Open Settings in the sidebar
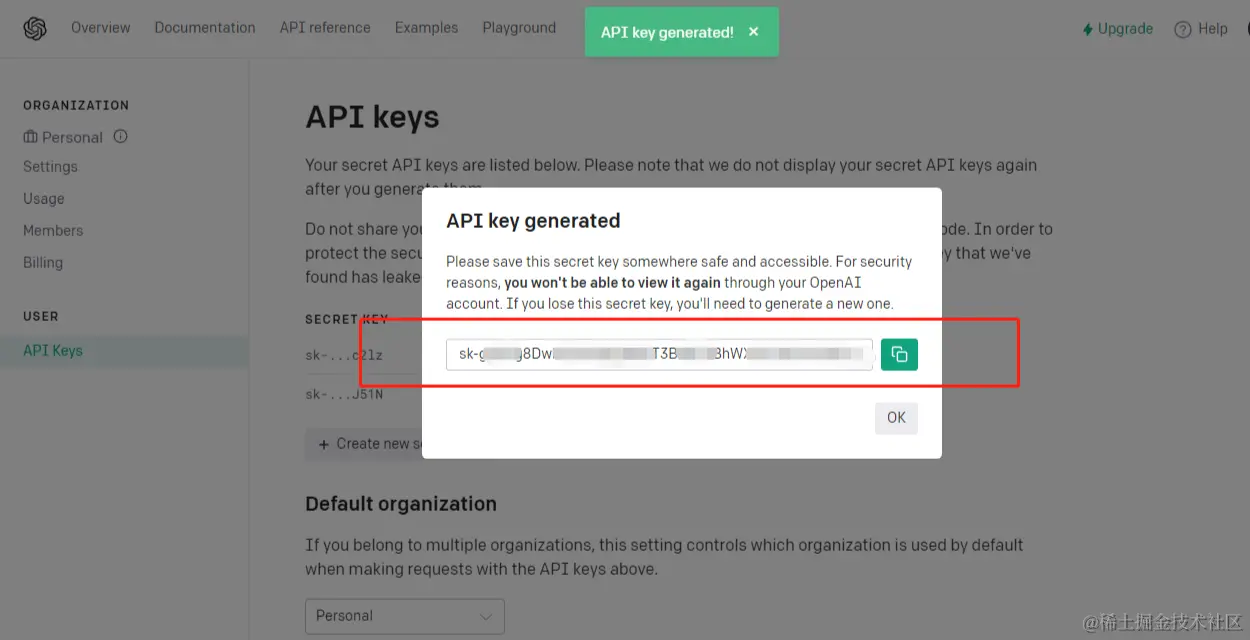This screenshot has height=640, width=1250. tap(50, 167)
